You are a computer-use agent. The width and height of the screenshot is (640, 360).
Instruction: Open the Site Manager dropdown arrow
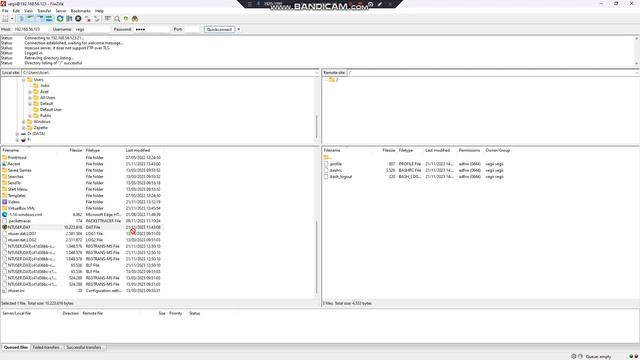pos(12,19)
